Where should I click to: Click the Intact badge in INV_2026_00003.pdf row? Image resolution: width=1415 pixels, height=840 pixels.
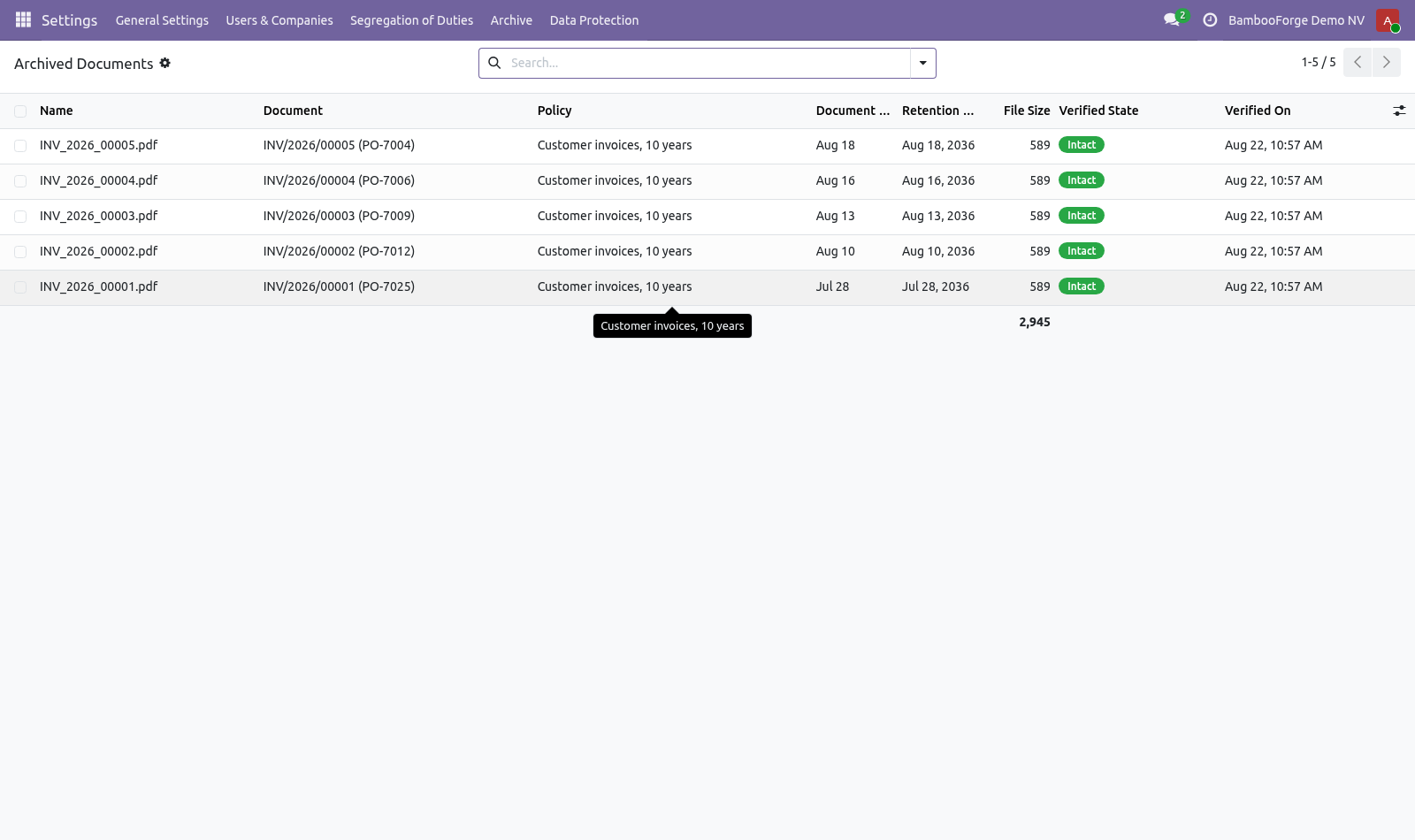click(x=1082, y=216)
